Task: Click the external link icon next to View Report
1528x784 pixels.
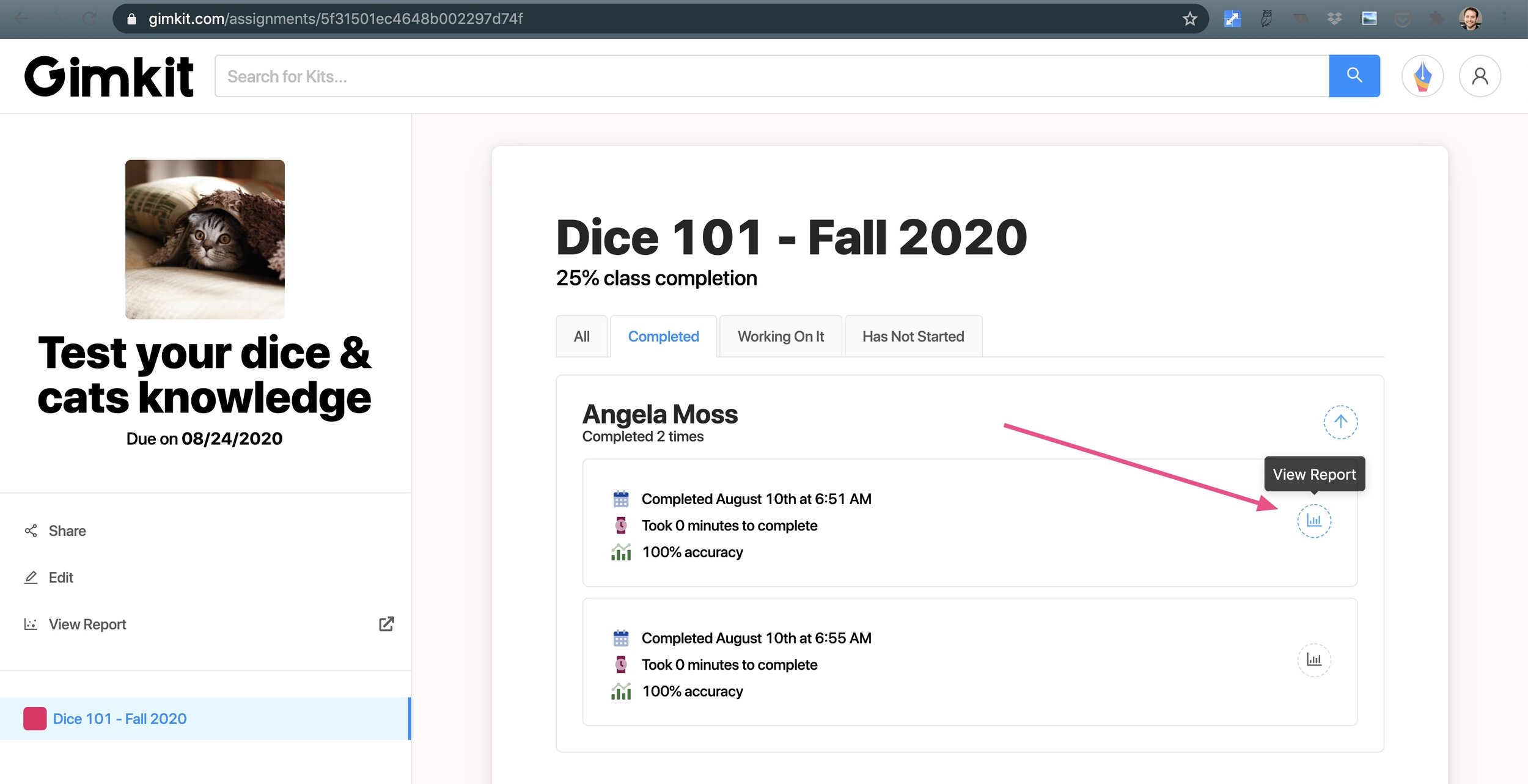Action: (x=386, y=623)
